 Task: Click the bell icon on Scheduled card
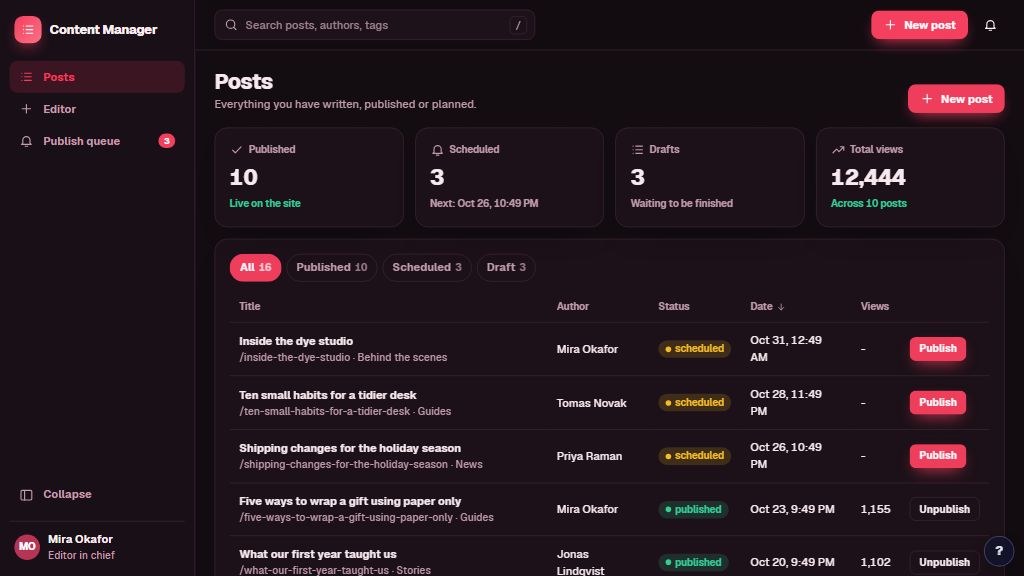(437, 150)
